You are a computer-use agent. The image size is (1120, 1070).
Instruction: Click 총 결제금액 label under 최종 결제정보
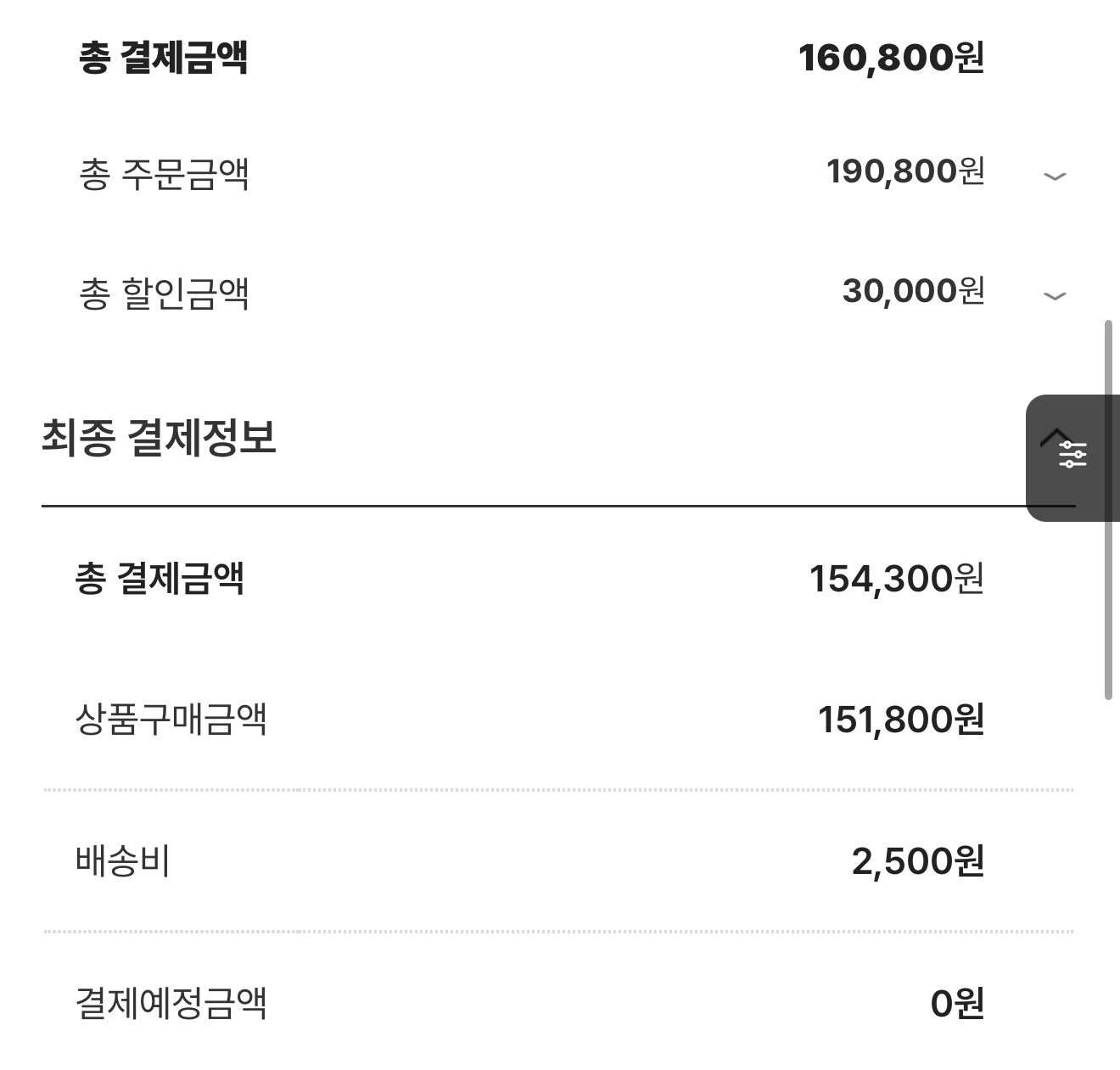(x=160, y=580)
